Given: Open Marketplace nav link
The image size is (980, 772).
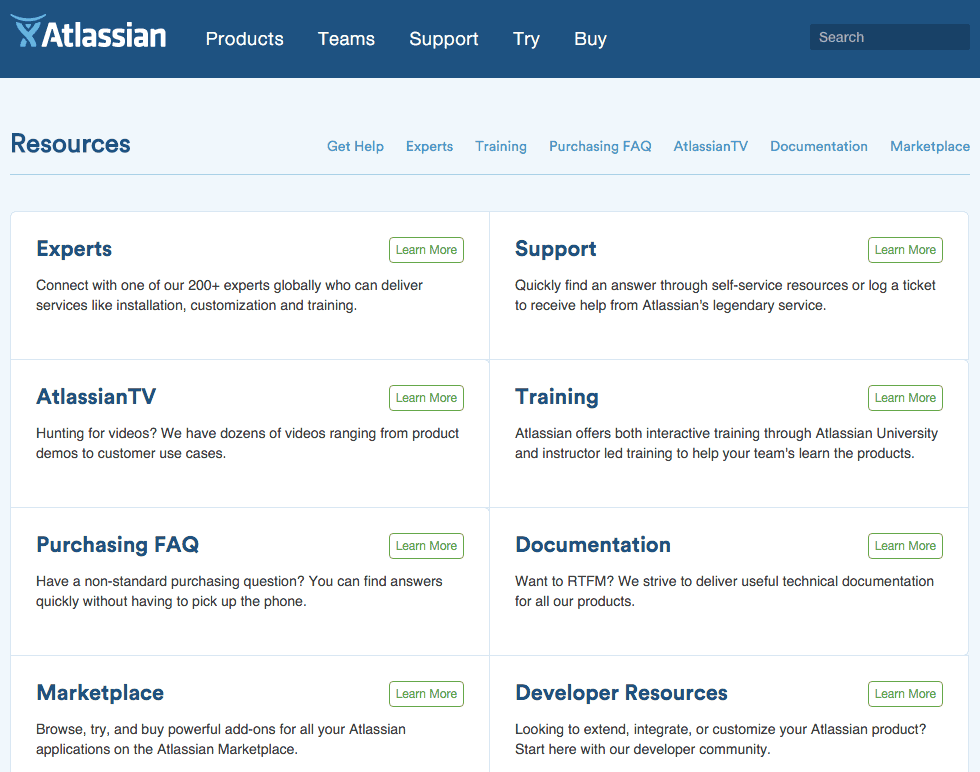Looking at the screenshot, I should point(930,146).
